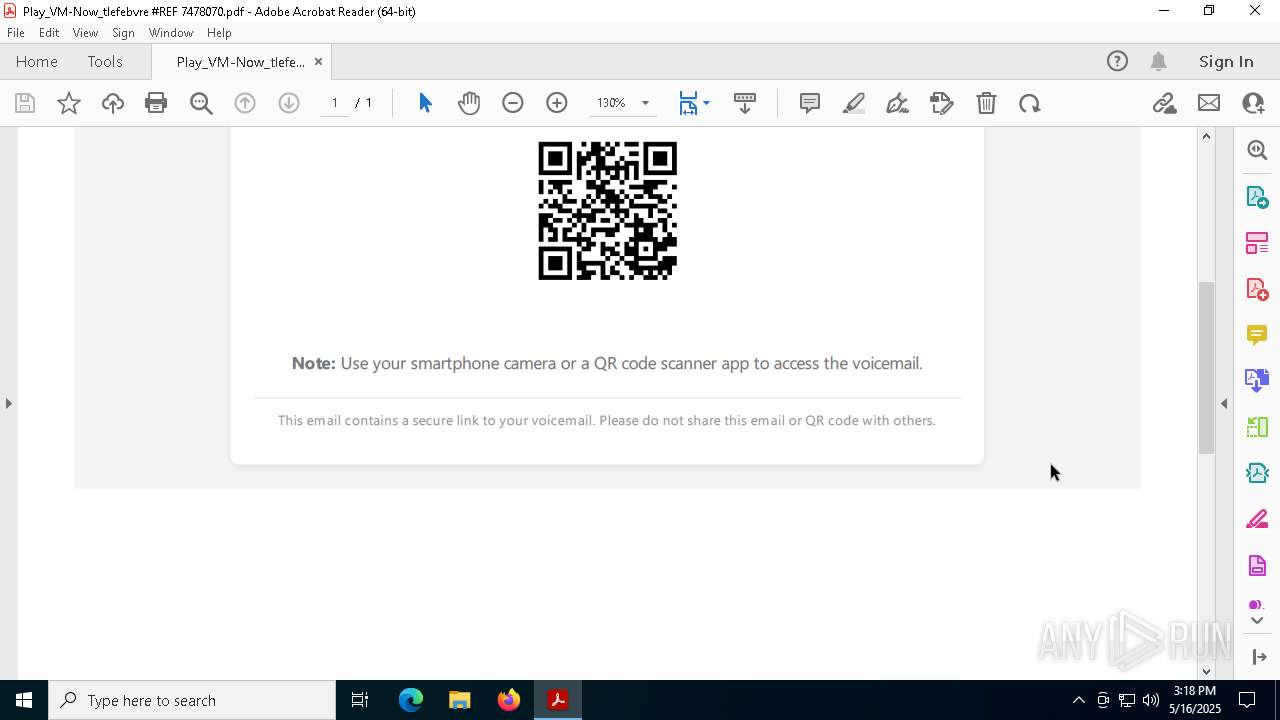The height and width of the screenshot is (720, 1280).
Task: Go to next page arrow
Action: [289, 103]
